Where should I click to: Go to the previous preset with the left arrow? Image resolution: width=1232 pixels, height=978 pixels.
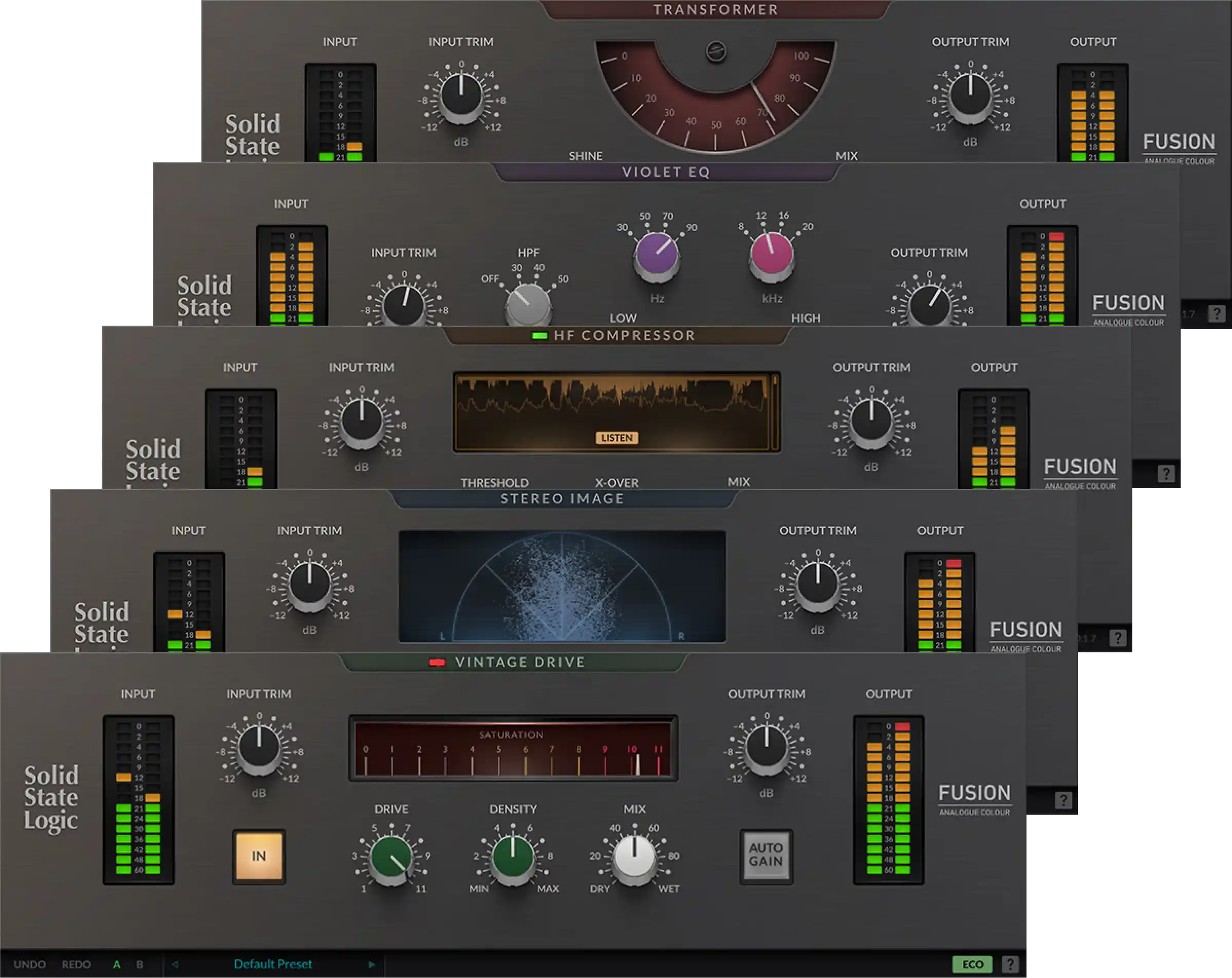[x=175, y=964]
